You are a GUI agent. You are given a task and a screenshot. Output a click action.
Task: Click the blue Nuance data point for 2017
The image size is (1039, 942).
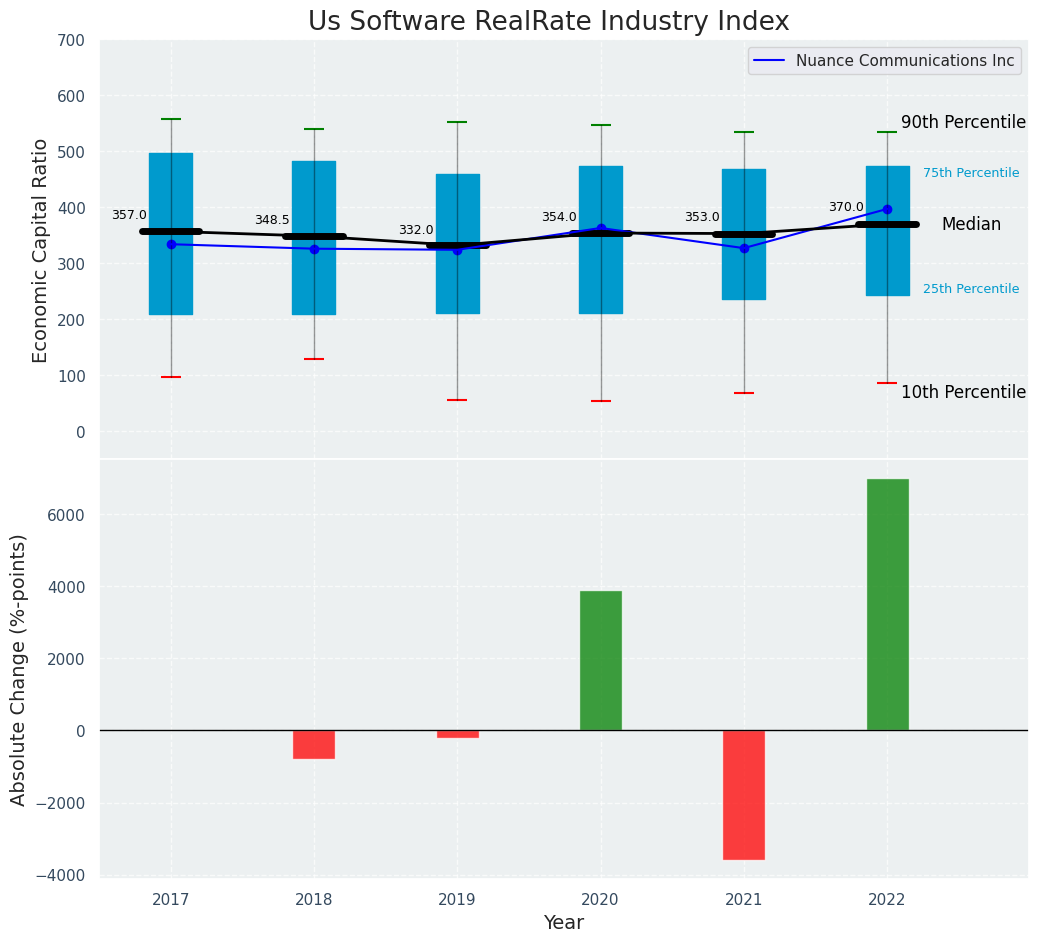[x=171, y=244]
